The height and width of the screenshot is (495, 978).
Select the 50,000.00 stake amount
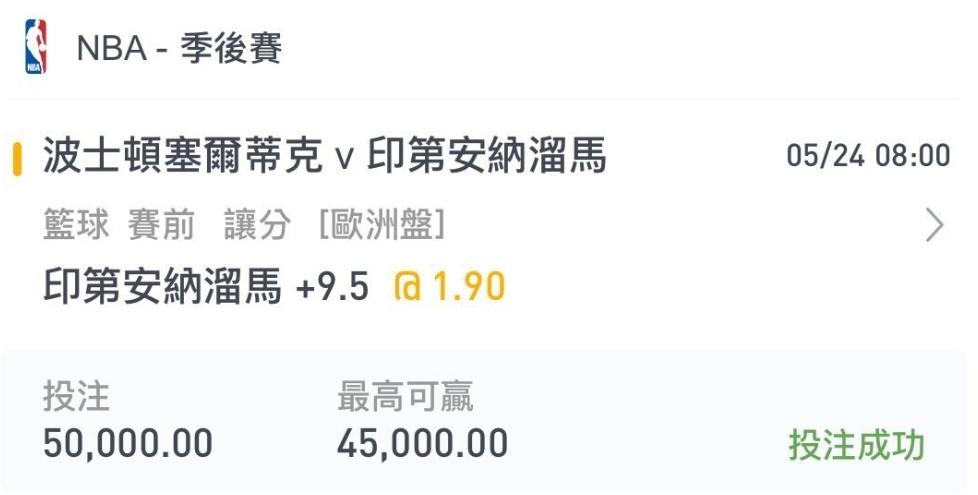tap(128, 444)
